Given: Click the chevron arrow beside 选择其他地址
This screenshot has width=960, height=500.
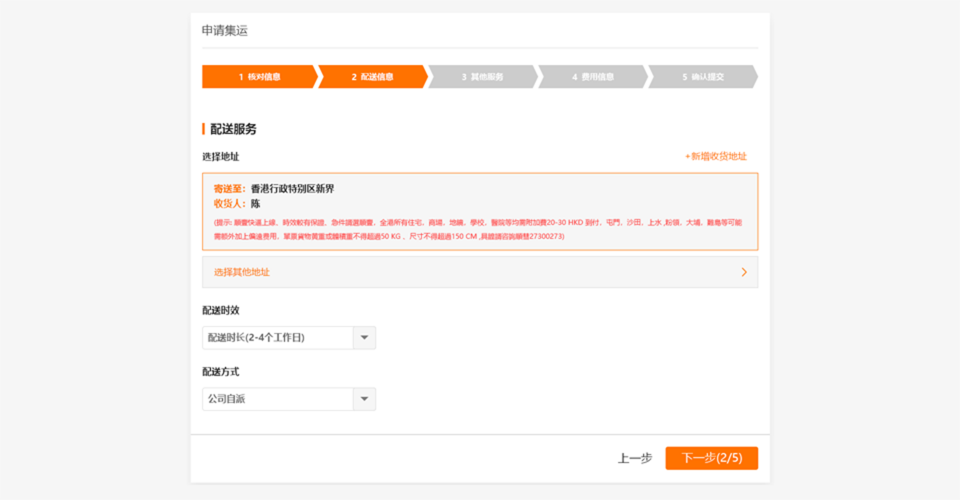Looking at the screenshot, I should pos(744,272).
